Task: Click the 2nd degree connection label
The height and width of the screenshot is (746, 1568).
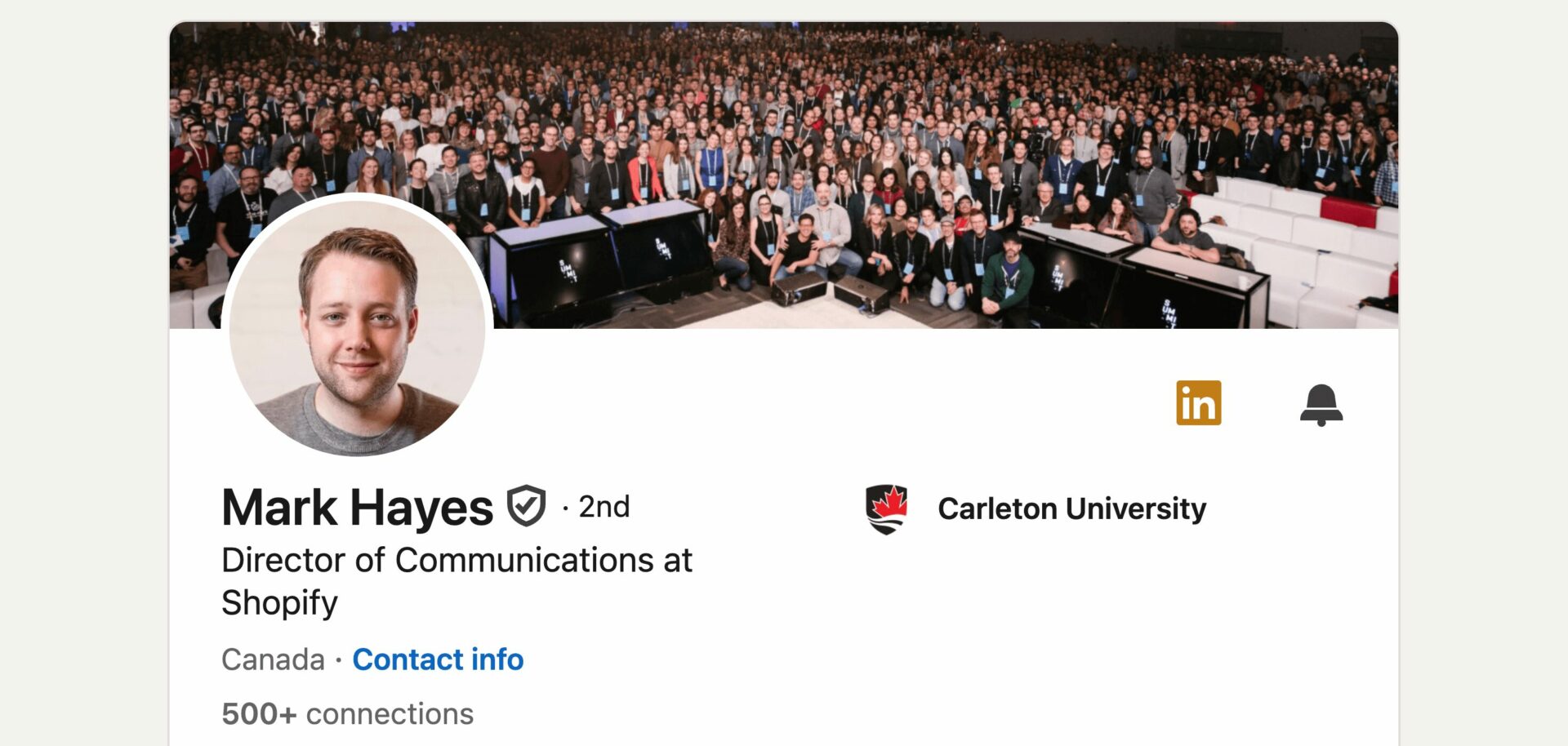Action: [604, 507]
